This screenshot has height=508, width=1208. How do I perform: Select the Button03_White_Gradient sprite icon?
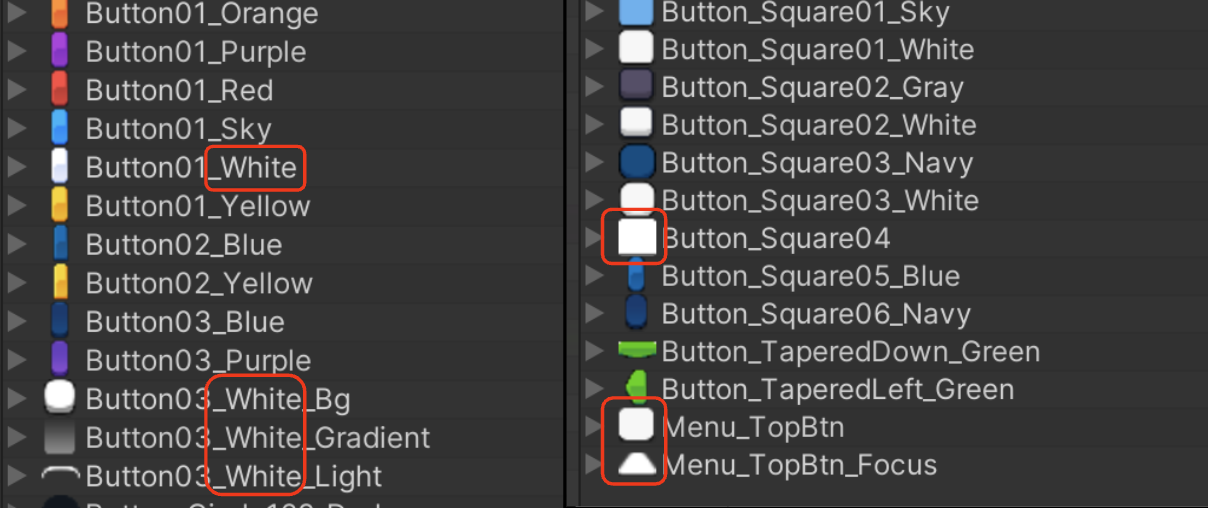pos(59,437)
